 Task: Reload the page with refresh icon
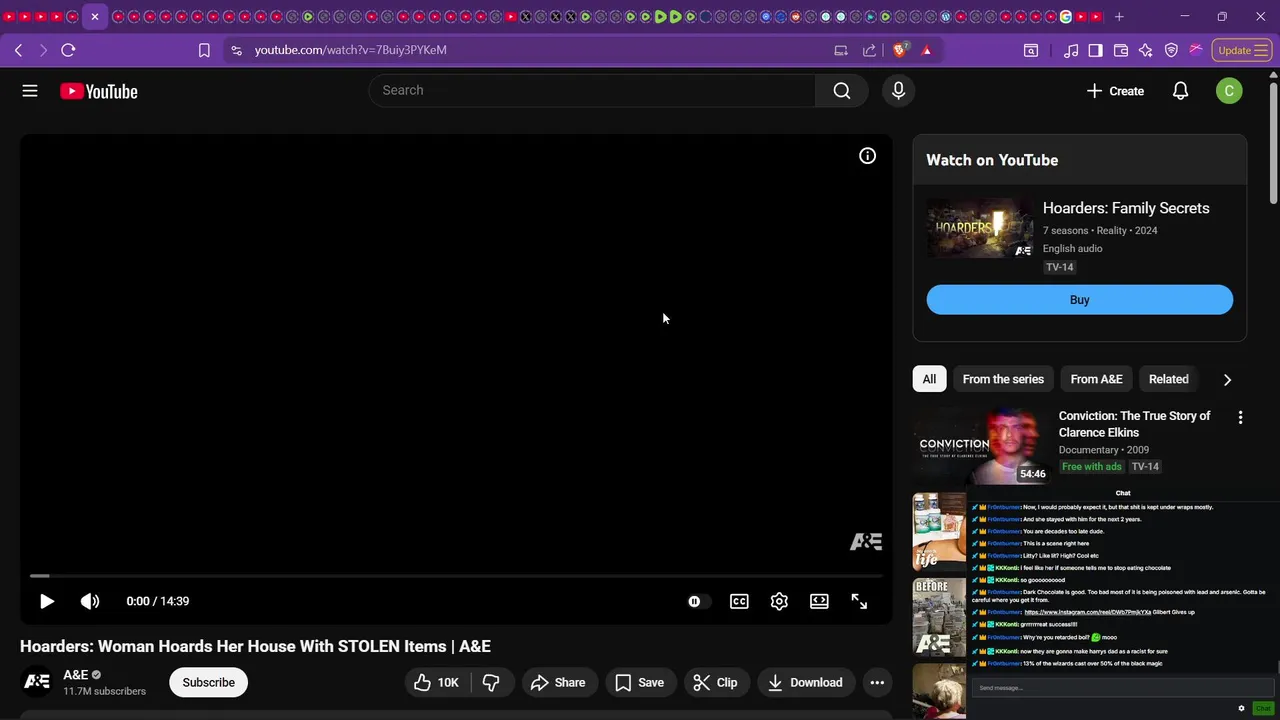(68, 50)
